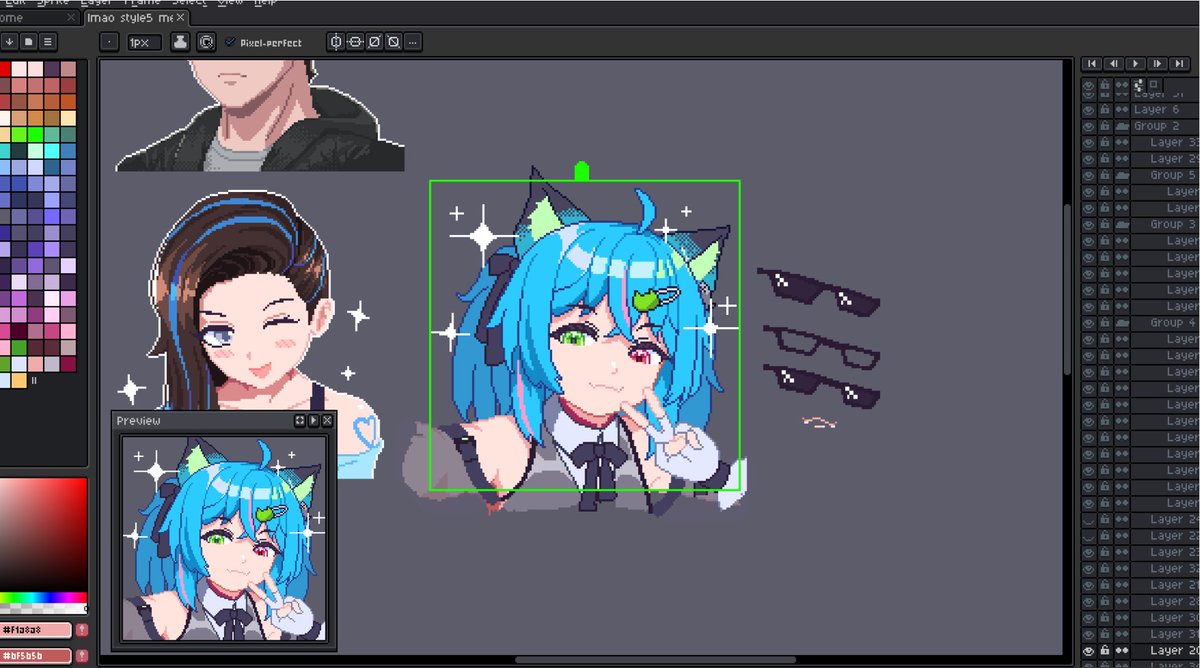1200x668 pixels.
Task: Open the palette presets button
Action: [x=29, y=41]
